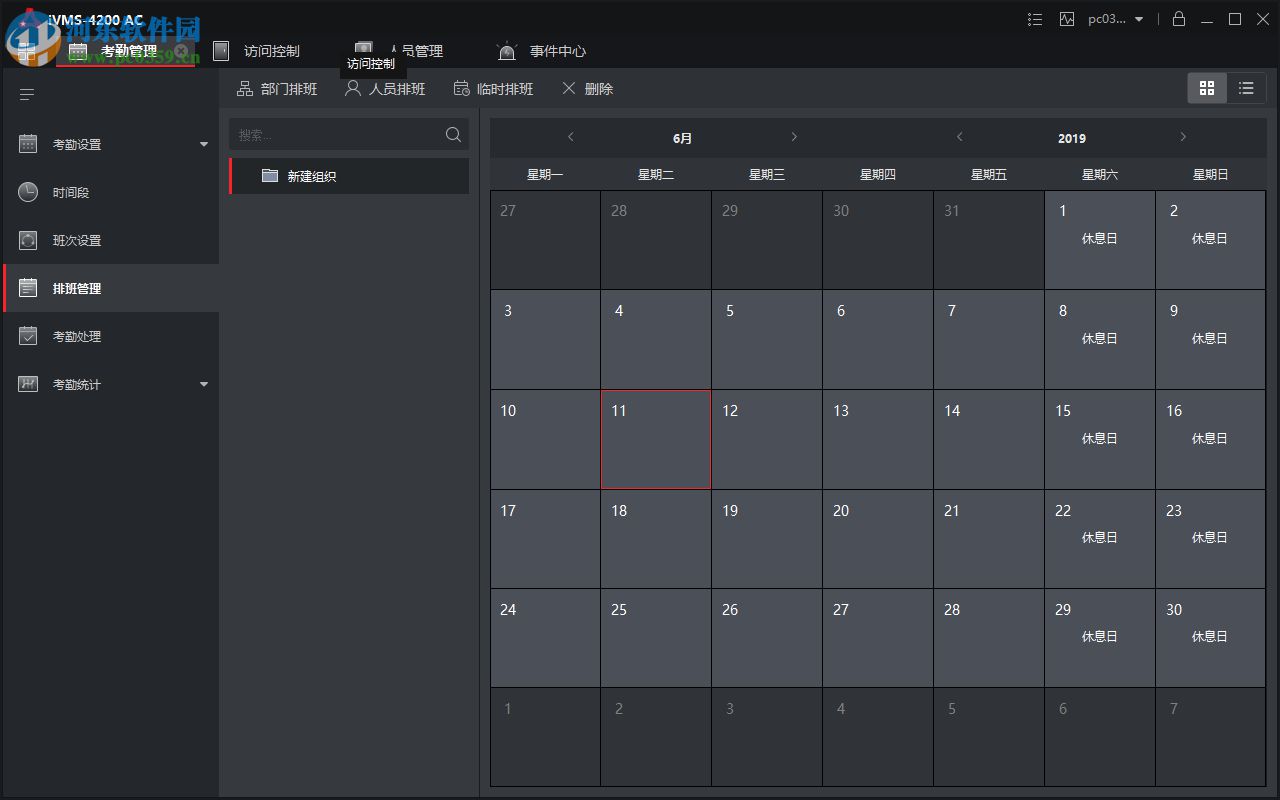Select June 29 rest day cell
The width and height of the screenshot is (1280, 800).
(1099, 638)
